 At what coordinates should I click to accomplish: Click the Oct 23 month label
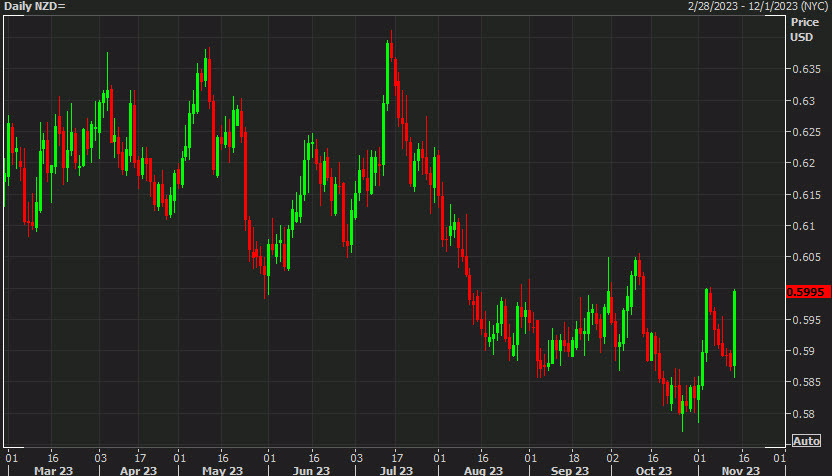(654, 471)
